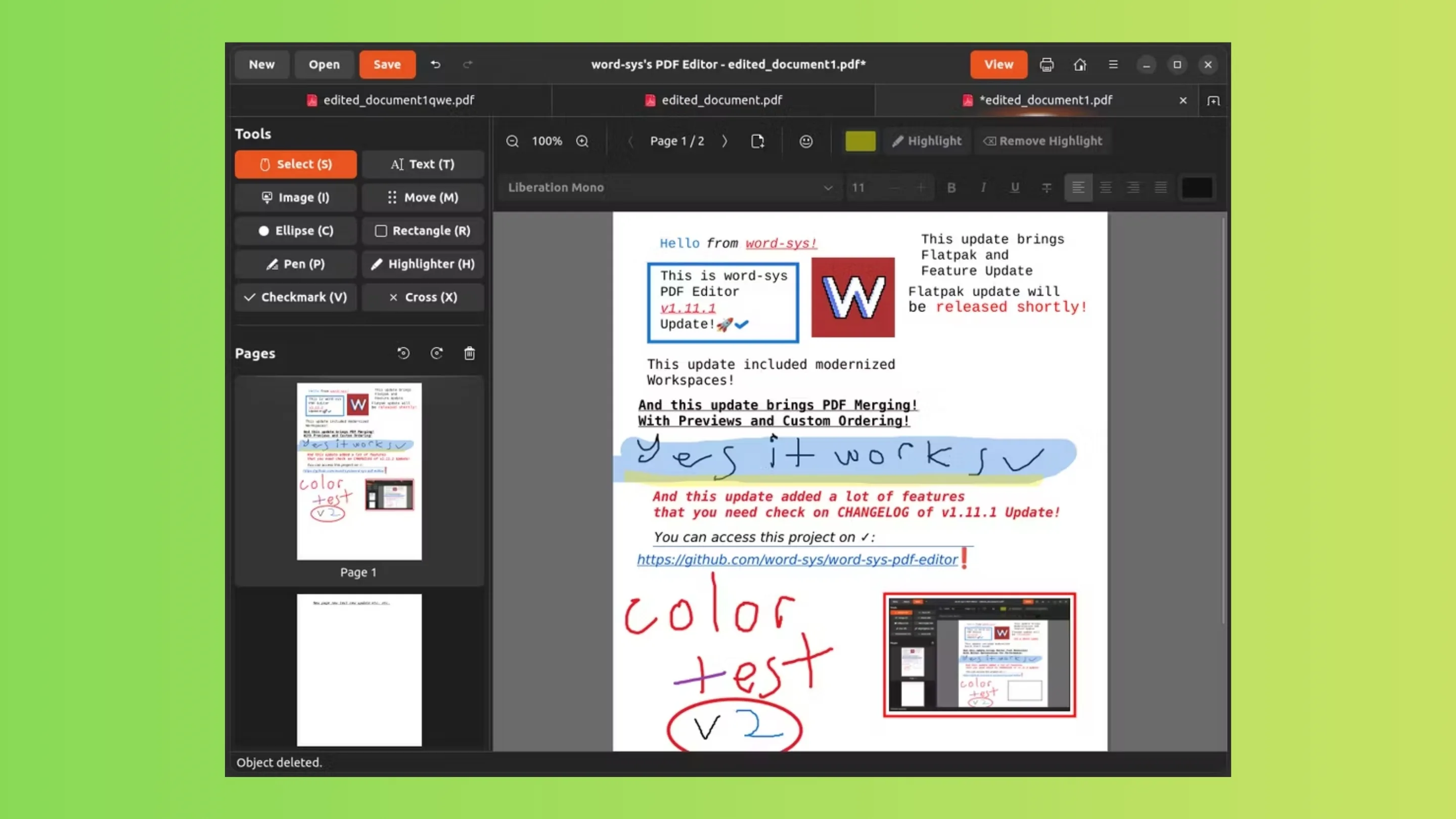Pick the Rectangle (R) tool
1456x819 pixels.
(x=423, y=231)
